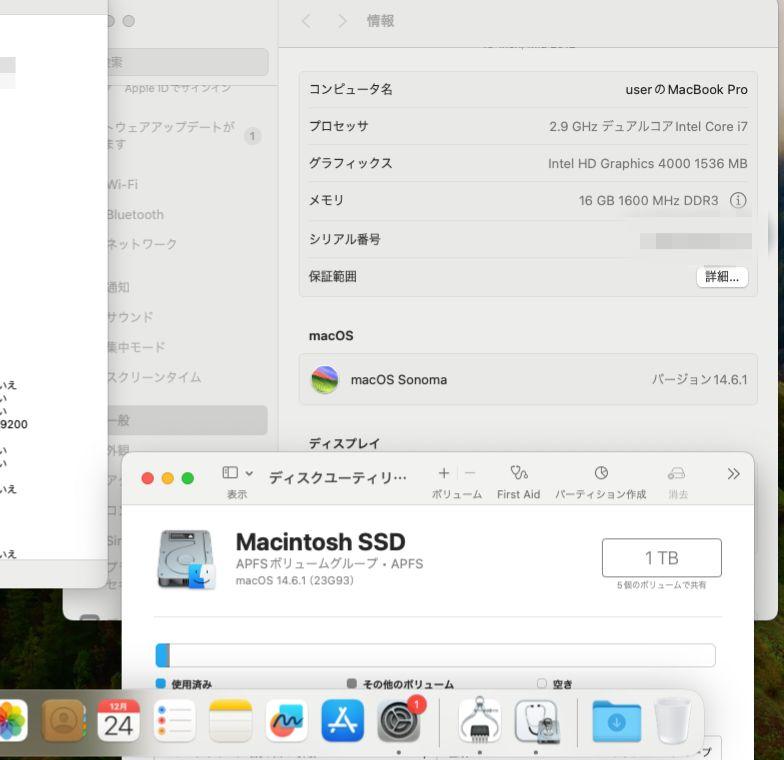Click the ディスプレイ section heading
Viewport: 784px width, 760px height.
tap(344, 444)
